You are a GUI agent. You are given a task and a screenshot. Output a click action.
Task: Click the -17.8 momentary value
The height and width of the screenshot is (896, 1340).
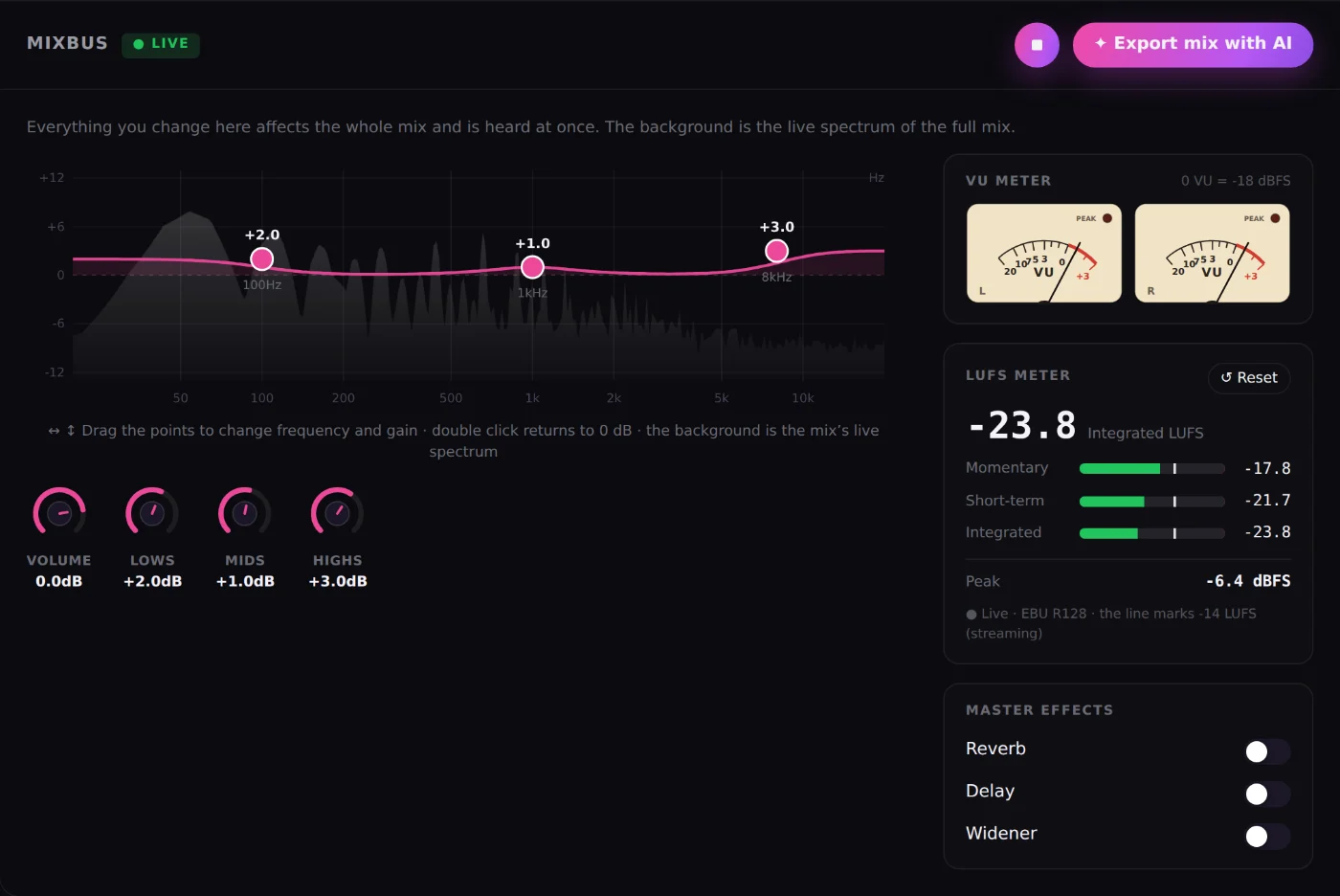pyautogui.click(x=1267, y=468)
